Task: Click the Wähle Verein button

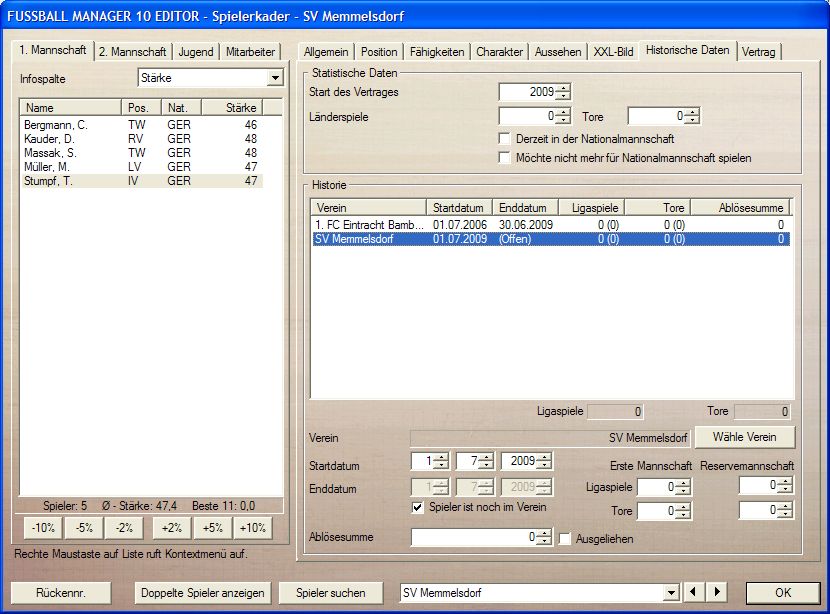Action: click(x=745, y=438)
